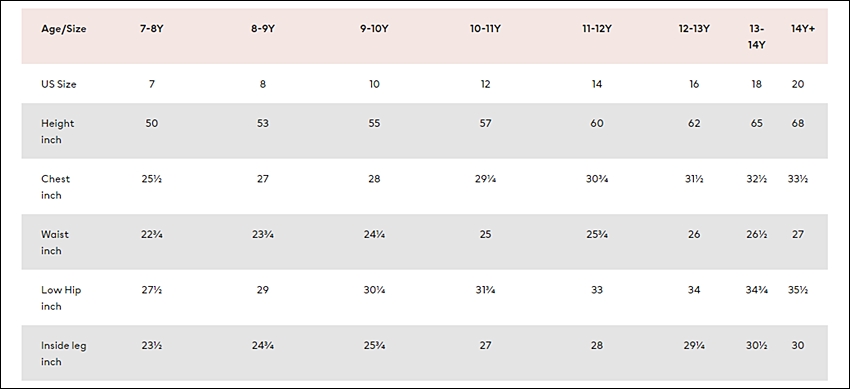The image size is (850, 389).
Task: Click the Inside leg inch row label
Action: point(63,353)
